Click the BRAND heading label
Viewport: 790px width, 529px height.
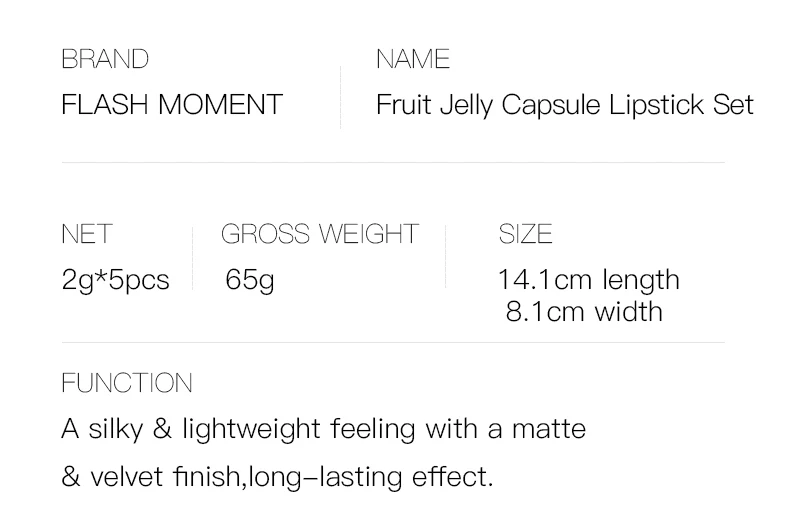[x=105, y=59]
